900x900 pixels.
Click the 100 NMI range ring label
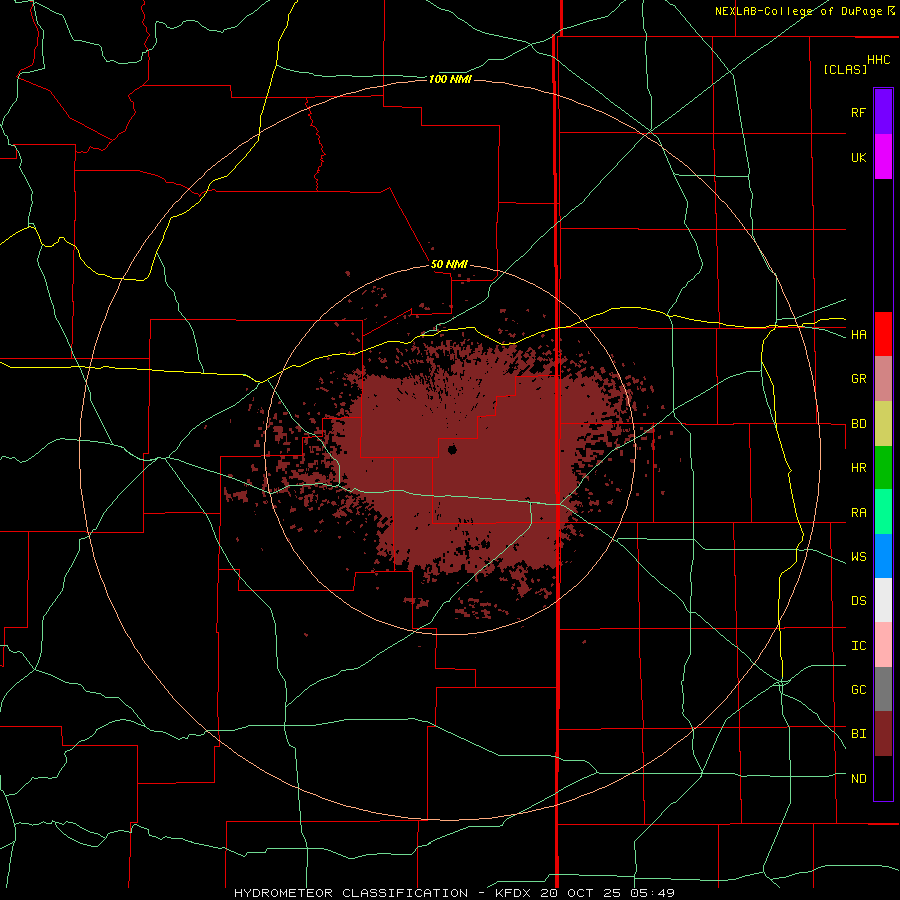pyautogui.click(x=450, y=79)
